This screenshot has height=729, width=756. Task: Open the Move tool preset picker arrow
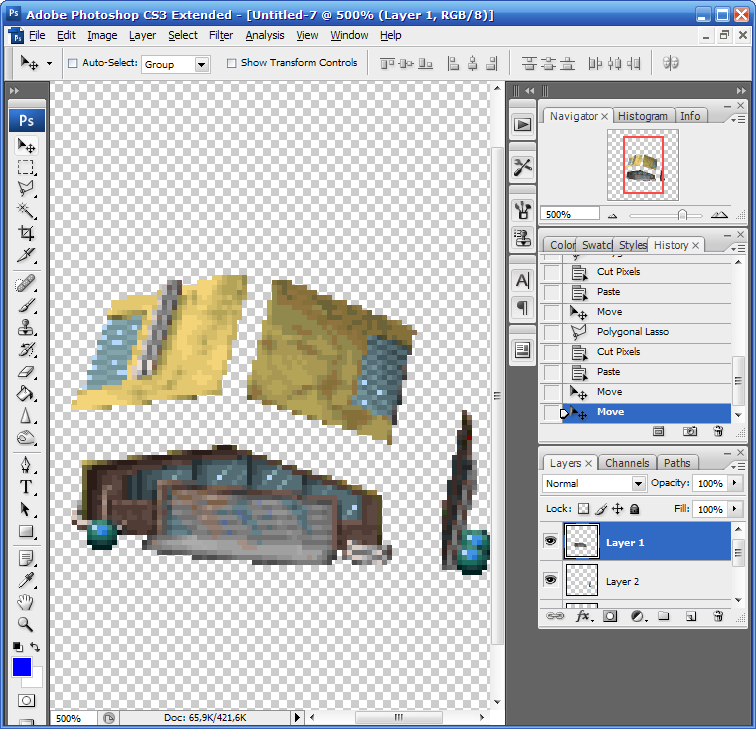click(x=49, y=63)
